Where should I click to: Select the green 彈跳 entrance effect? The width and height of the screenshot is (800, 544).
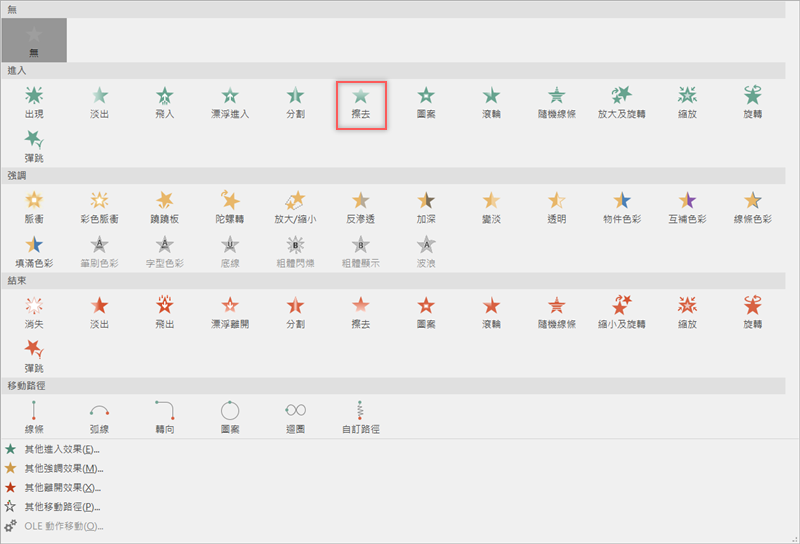point(34,146)
